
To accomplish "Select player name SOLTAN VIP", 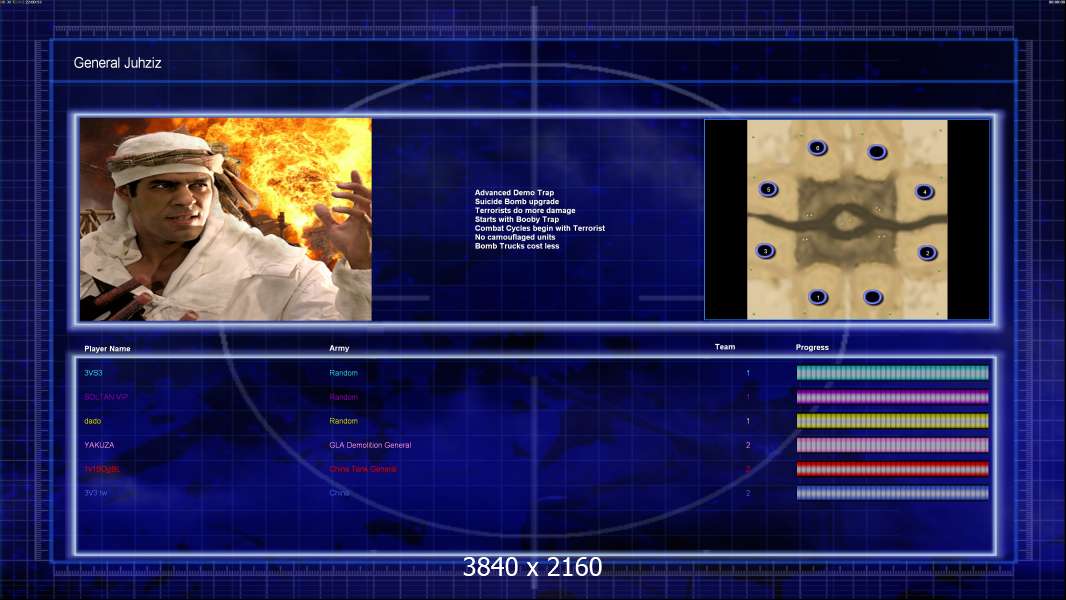I will click(x=106, y=397).
